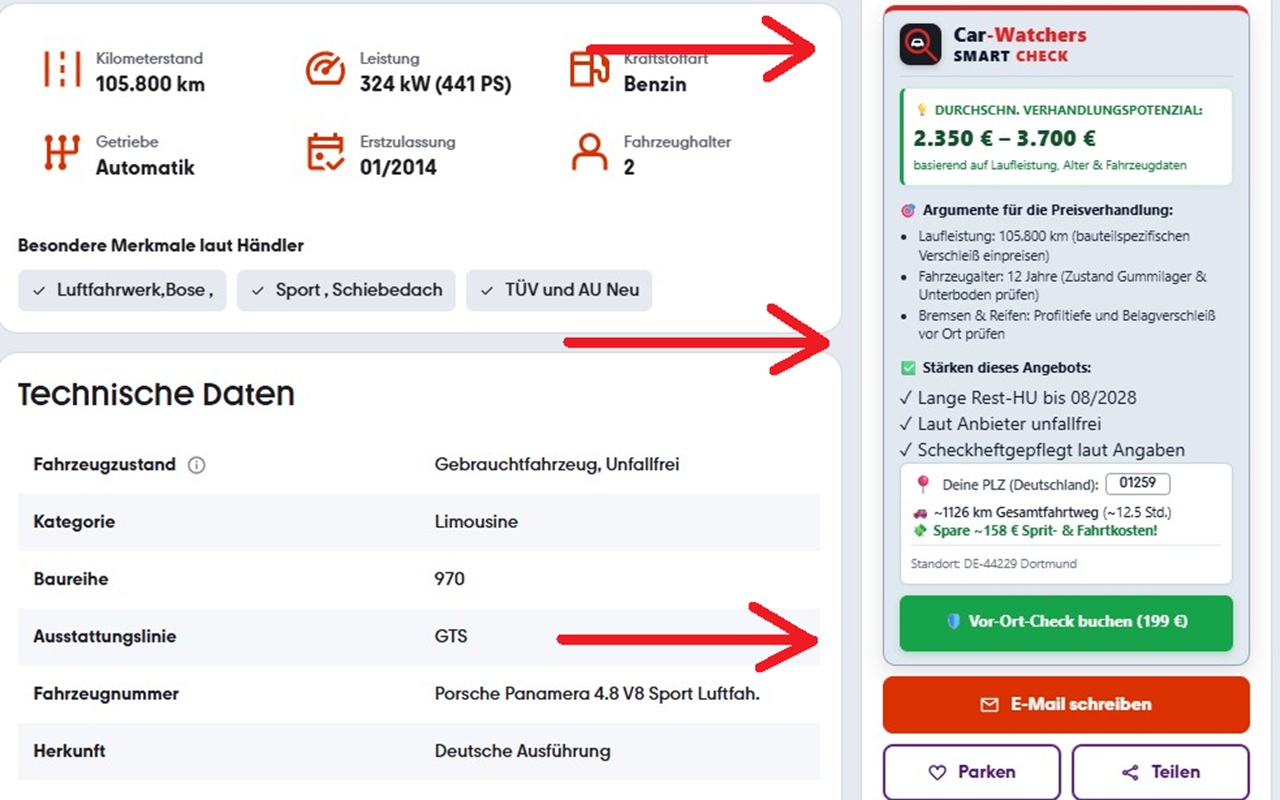Click the lightbulb icon beside Verhandlungspotenzial
1280x800 pixels.
tap(923, 110)
